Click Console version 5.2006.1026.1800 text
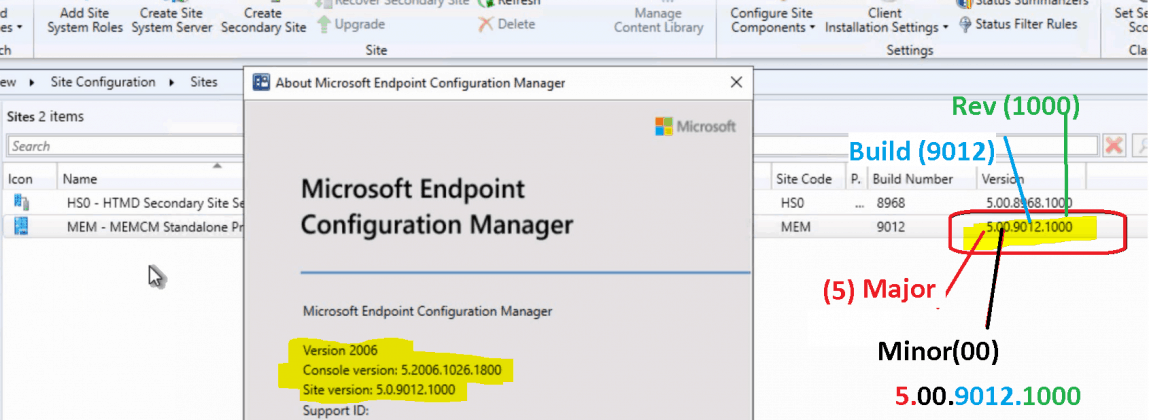Image resolution: width=1149 pixels, height=420 pixels. (x=402, y=370)
